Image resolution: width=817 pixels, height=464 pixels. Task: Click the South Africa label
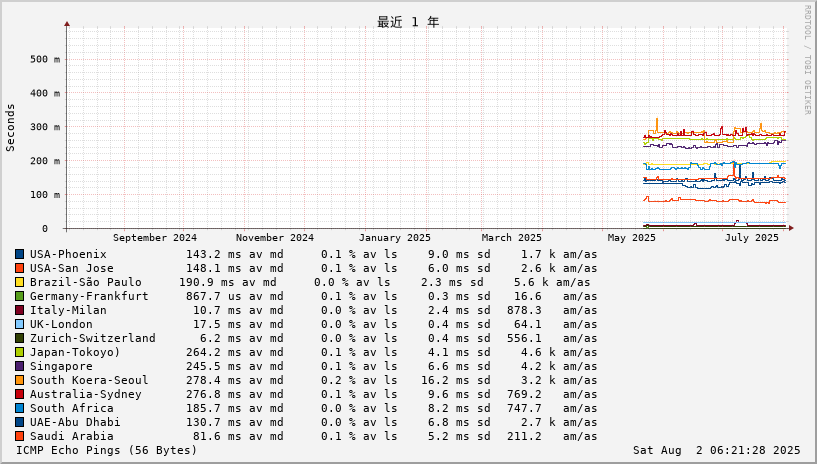click(71, 409)
